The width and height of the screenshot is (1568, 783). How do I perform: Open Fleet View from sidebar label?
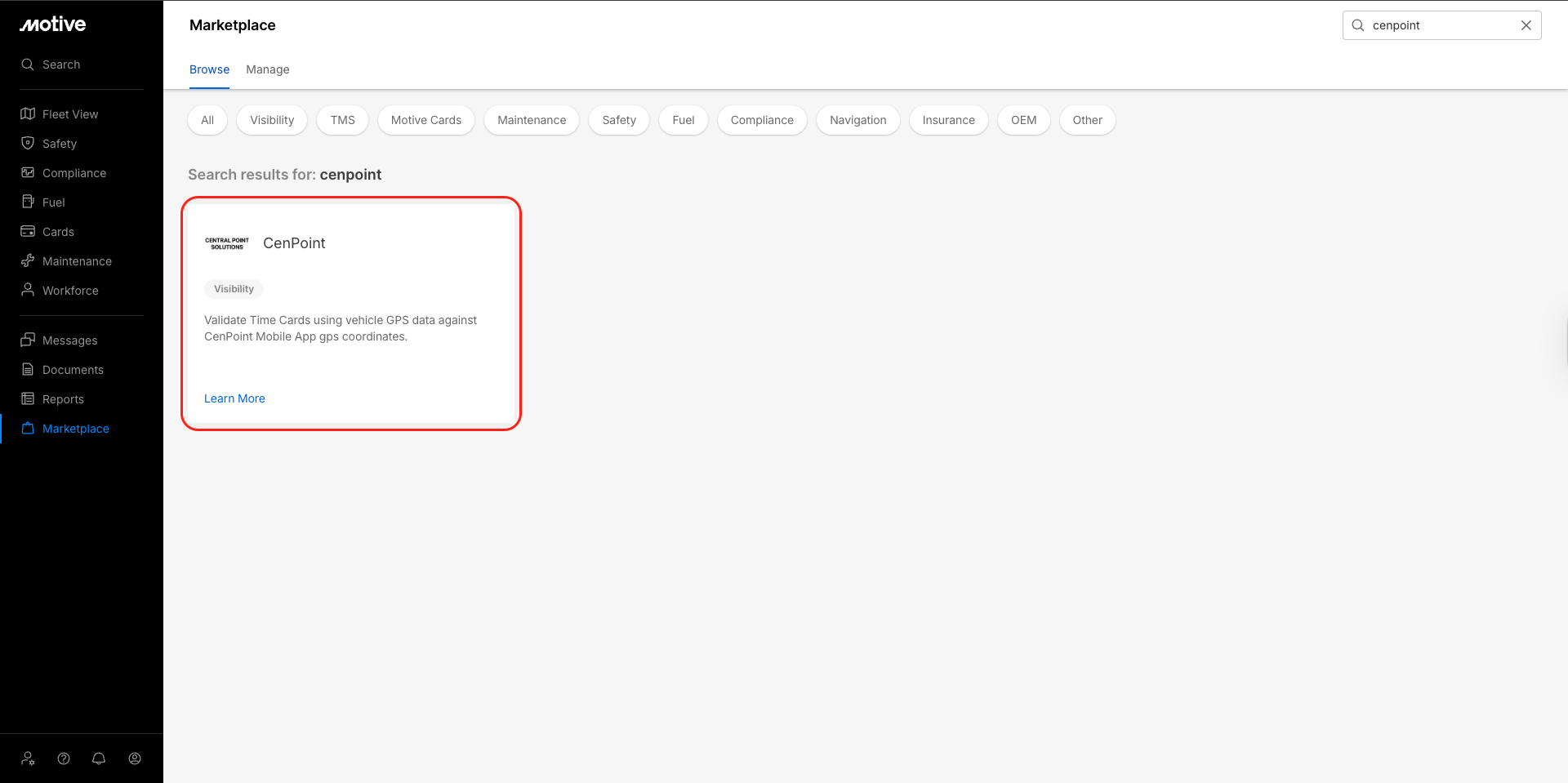point(70,114)
